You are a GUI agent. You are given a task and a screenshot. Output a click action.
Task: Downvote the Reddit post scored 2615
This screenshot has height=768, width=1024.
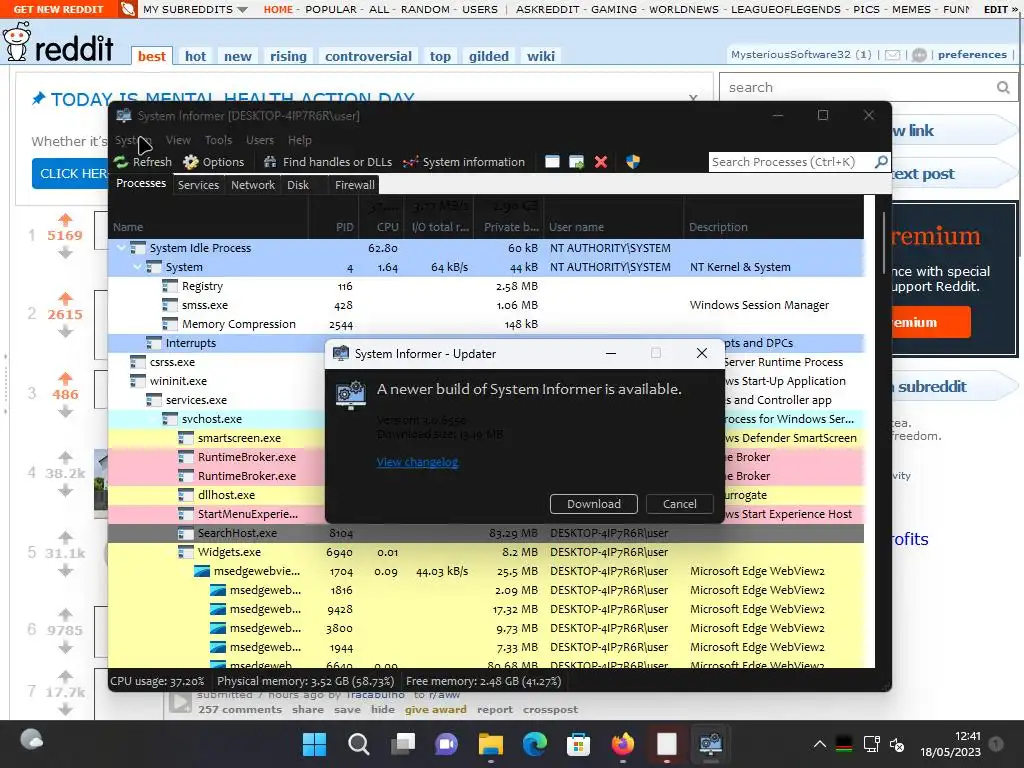[65, 332]
